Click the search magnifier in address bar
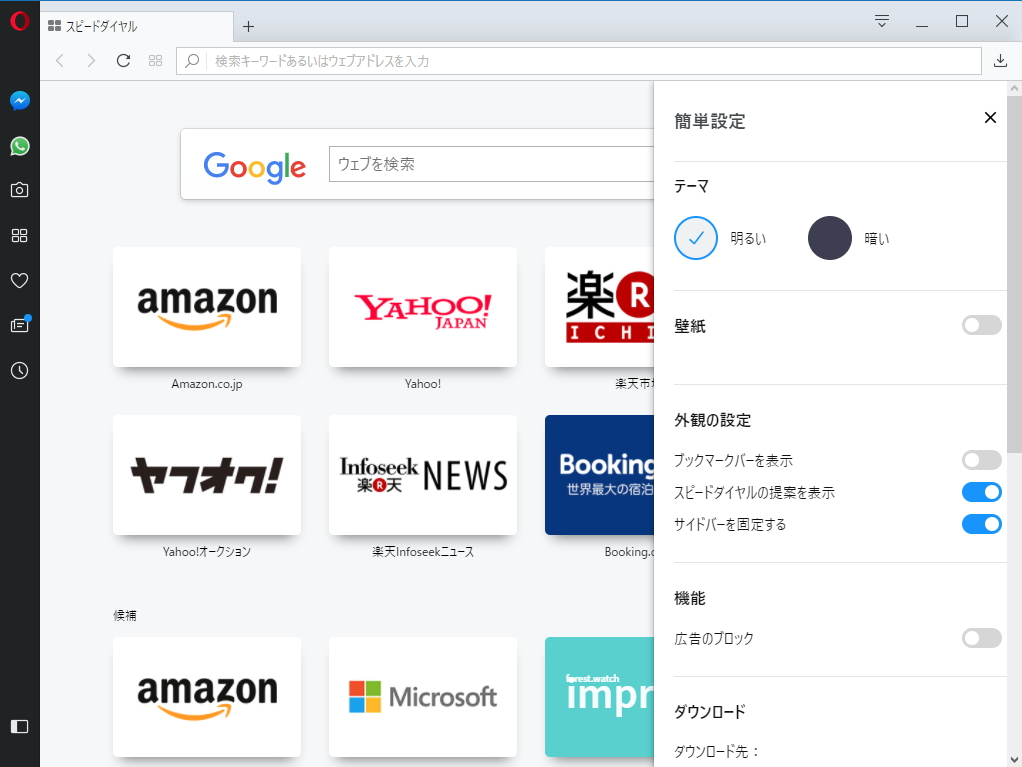The height and width of the screenshot is (767, 1022). [192, 61]
